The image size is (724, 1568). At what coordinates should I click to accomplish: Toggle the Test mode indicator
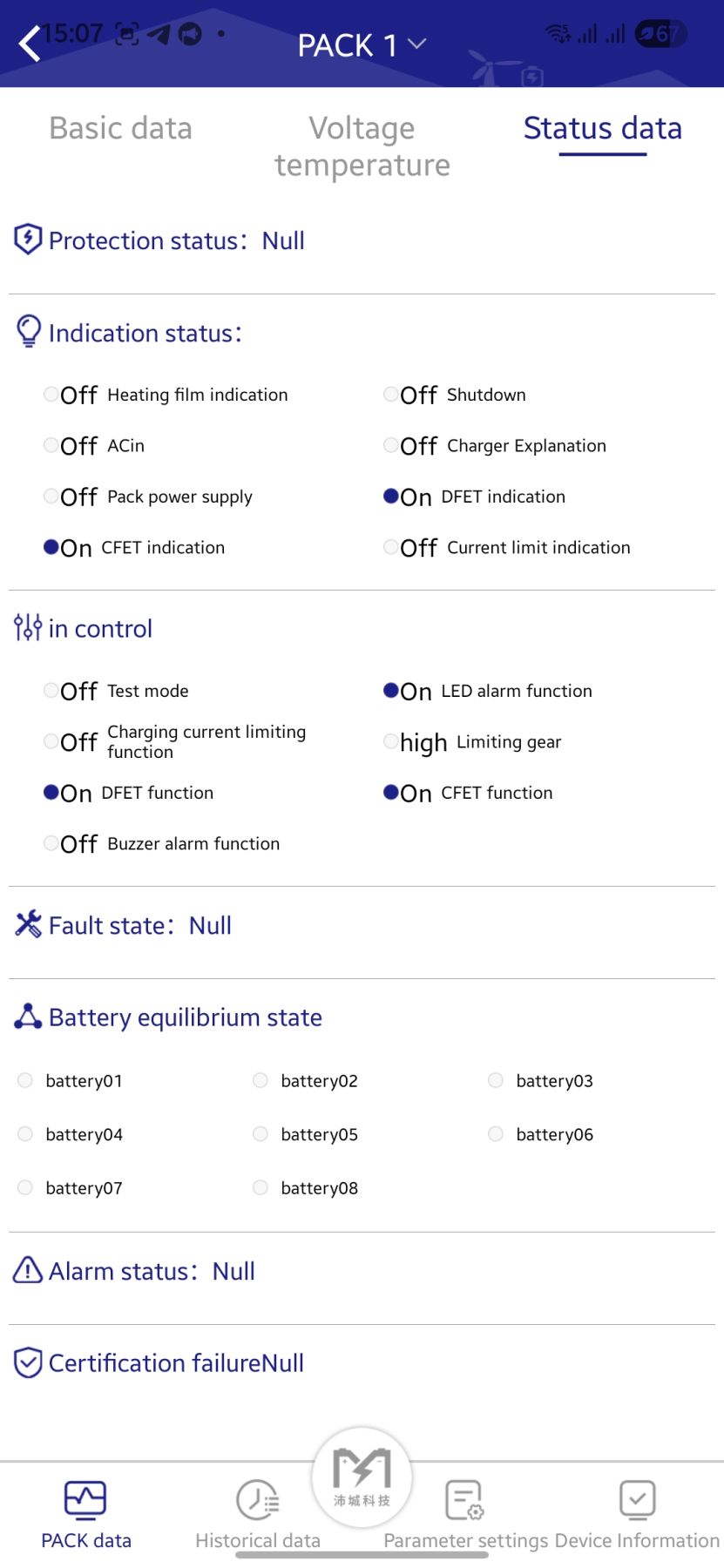51,690
